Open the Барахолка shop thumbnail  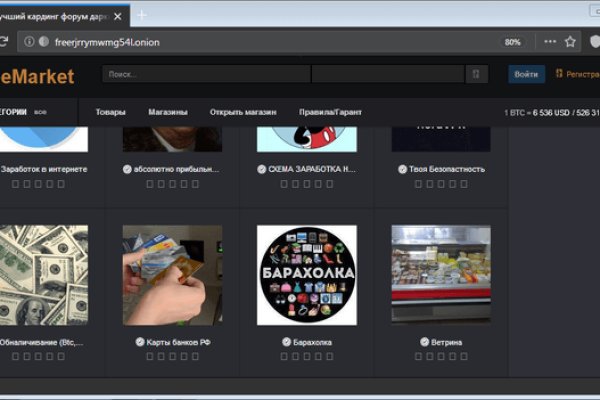pyautogui.click(x=306, y=275)
